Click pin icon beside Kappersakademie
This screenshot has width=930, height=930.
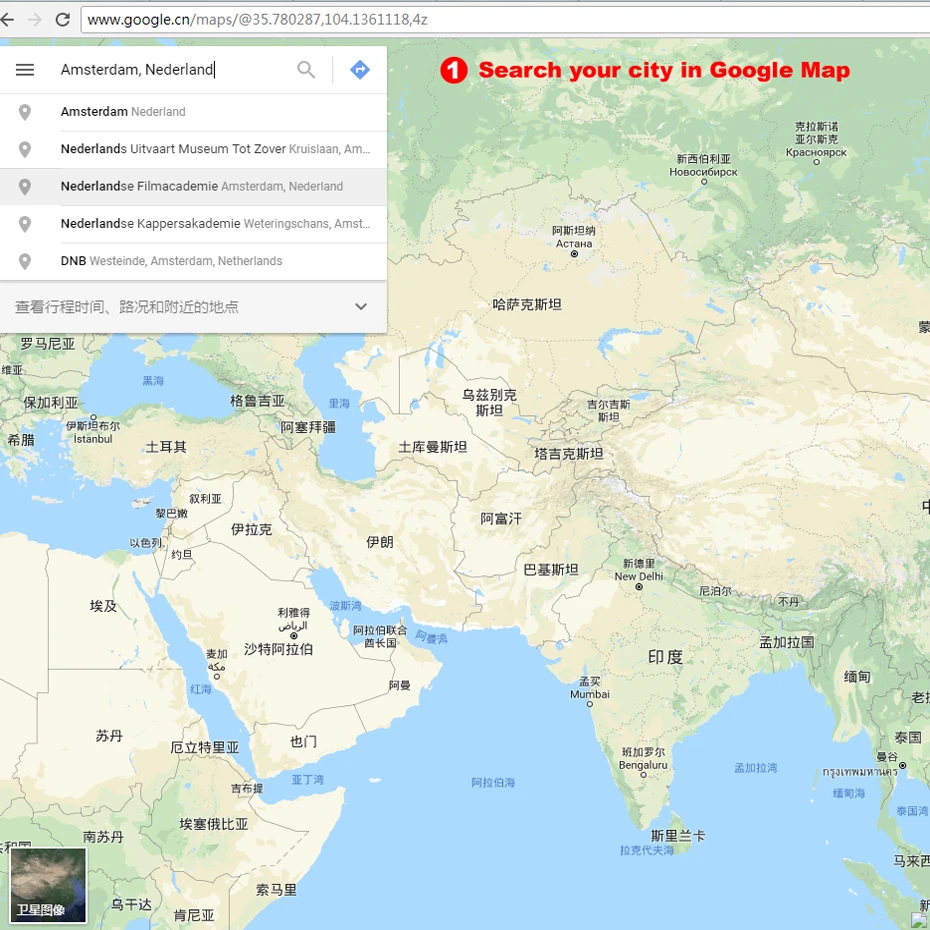(24, 224)
